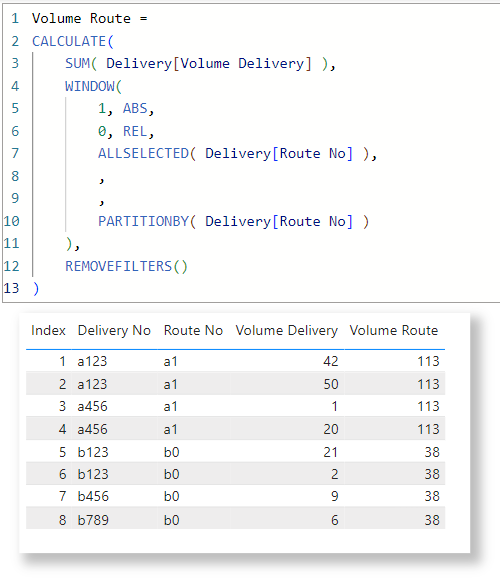Click the CALCULATE( keyword on line 2
Image resolution: width=500 pixels, height=588 pixels.
pos(72,41)
